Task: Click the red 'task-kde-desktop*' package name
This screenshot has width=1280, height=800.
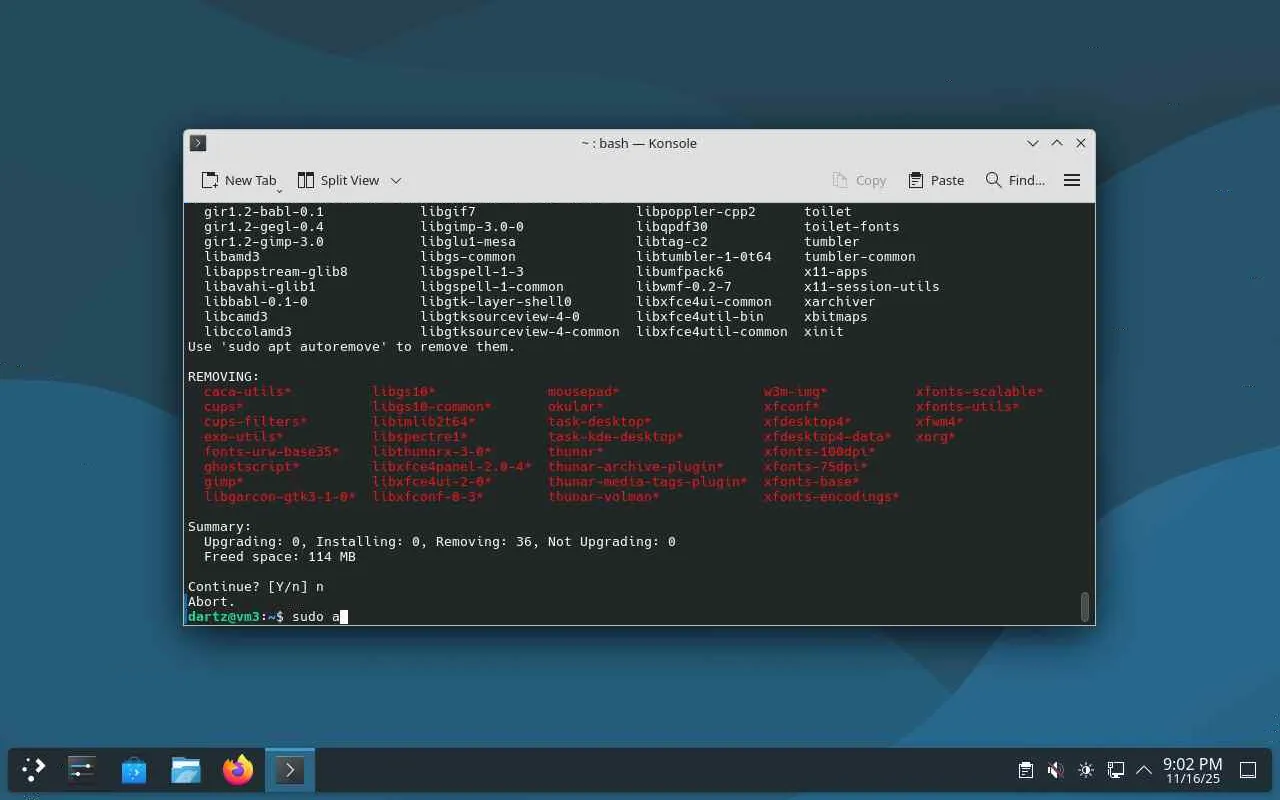Action: pos(616,437)
